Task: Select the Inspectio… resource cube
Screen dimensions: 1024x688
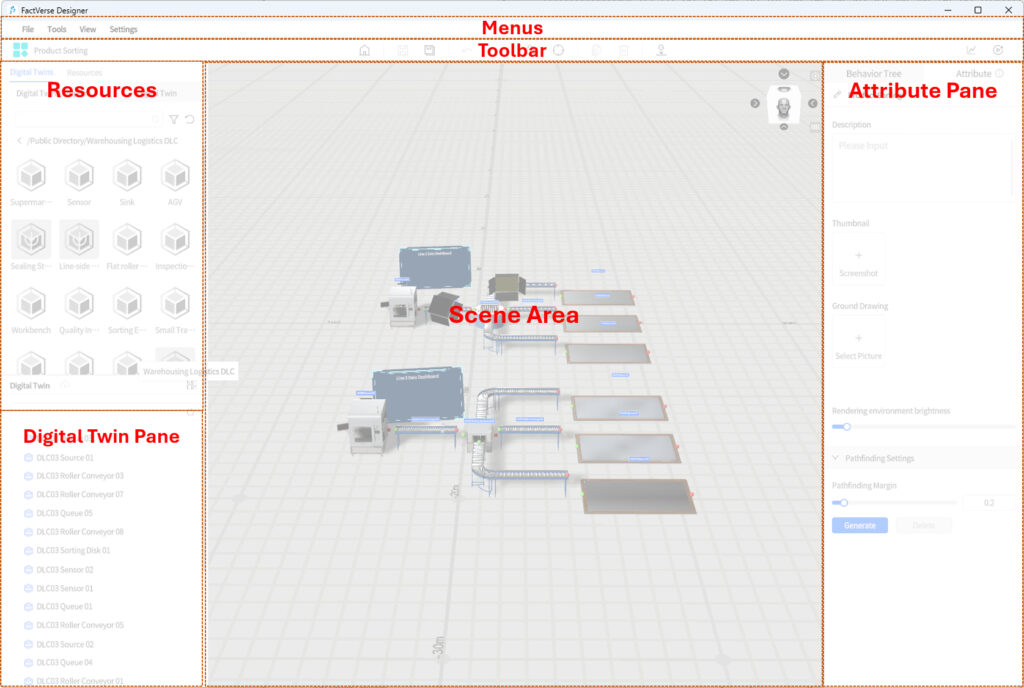Action: [x=175, y=240]
